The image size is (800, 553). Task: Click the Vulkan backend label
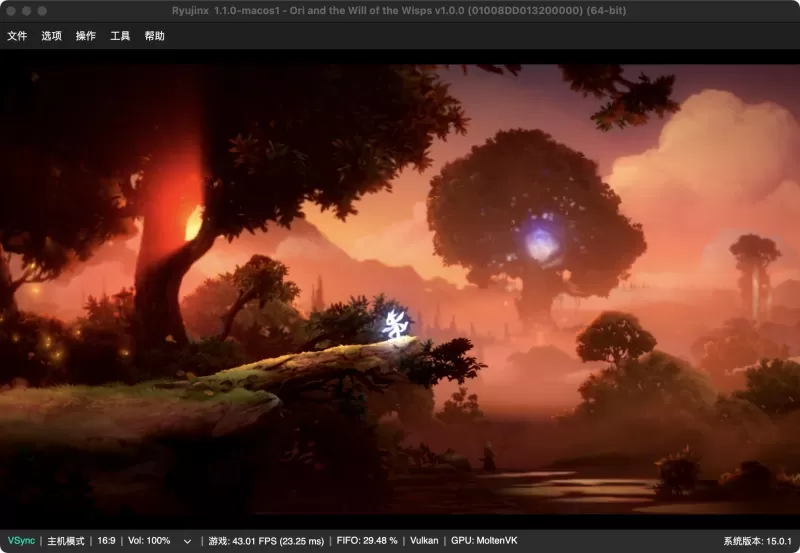[424, 541]
